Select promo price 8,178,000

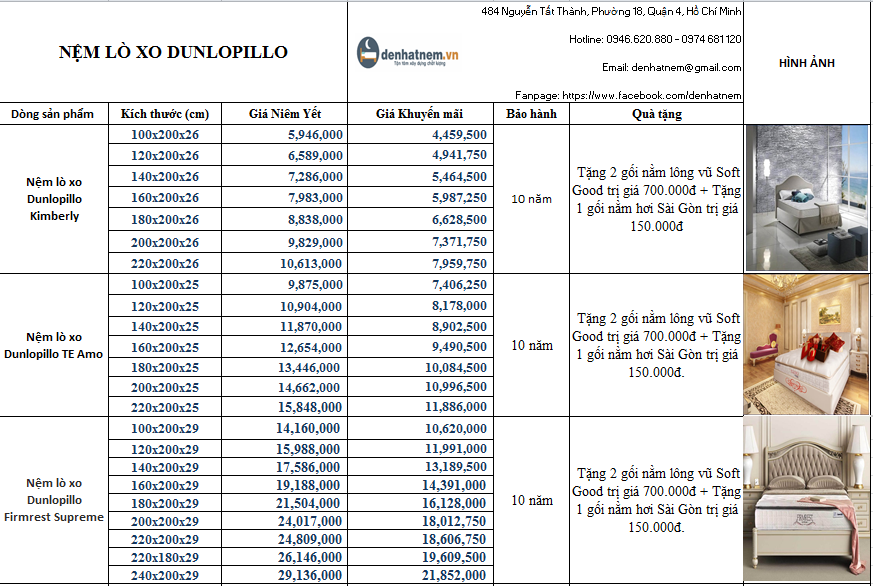coord(420,306)
